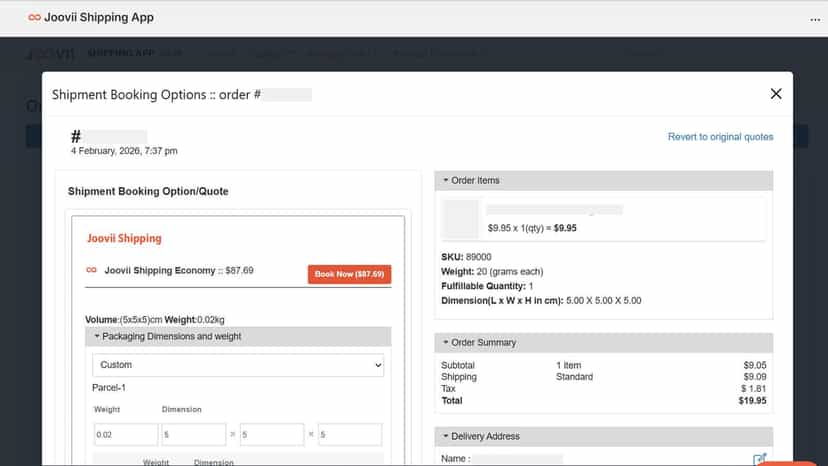Click edit icon next to delivery Name
The image size is (828, 466).
(x=759, y=459)
